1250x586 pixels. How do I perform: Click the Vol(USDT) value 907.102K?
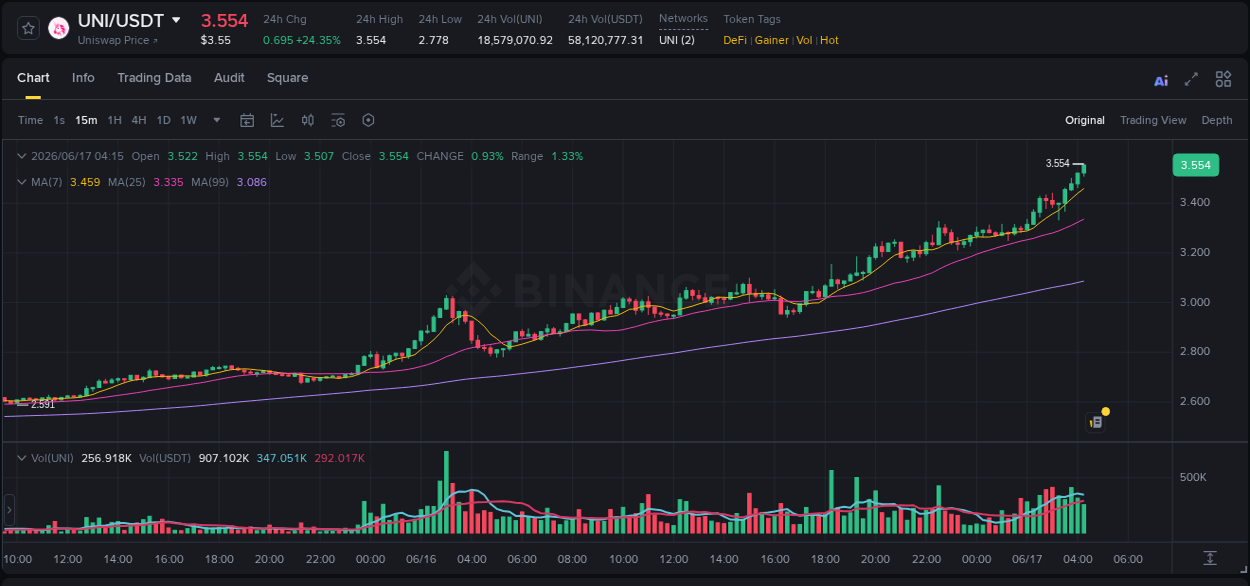coord(225,458)
